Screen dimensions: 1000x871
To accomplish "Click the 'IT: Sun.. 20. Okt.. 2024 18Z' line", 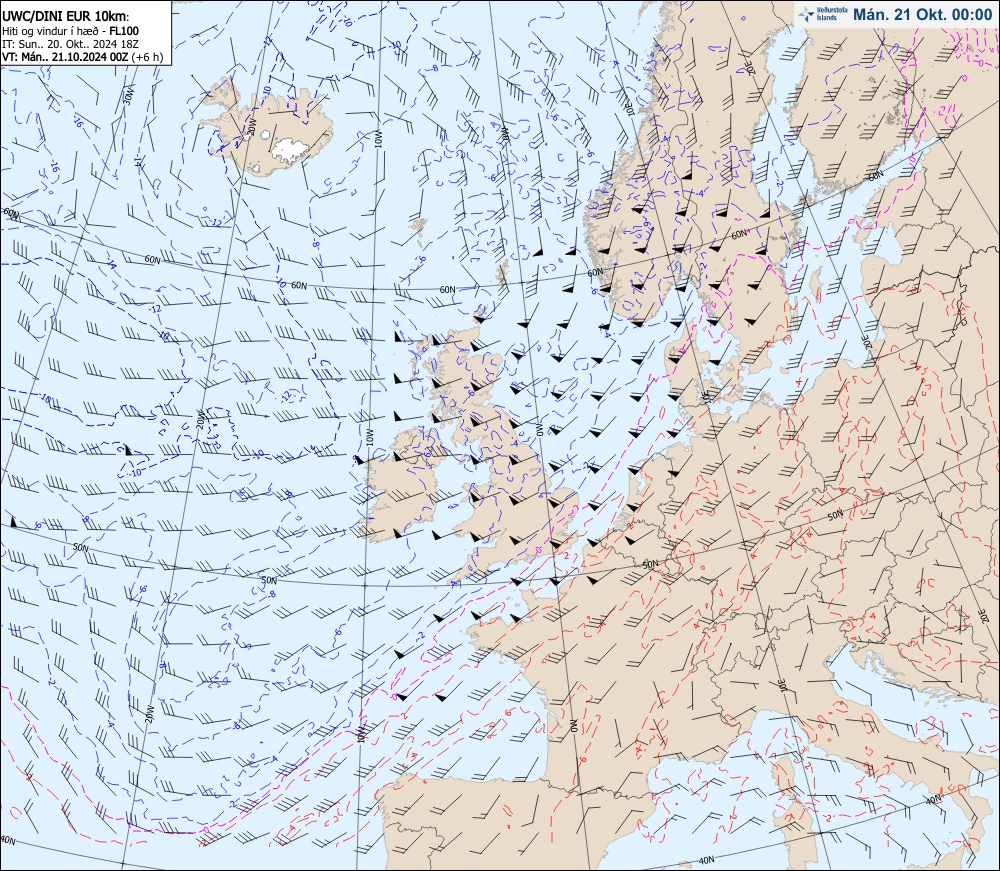I will click(x=70, y=44).
